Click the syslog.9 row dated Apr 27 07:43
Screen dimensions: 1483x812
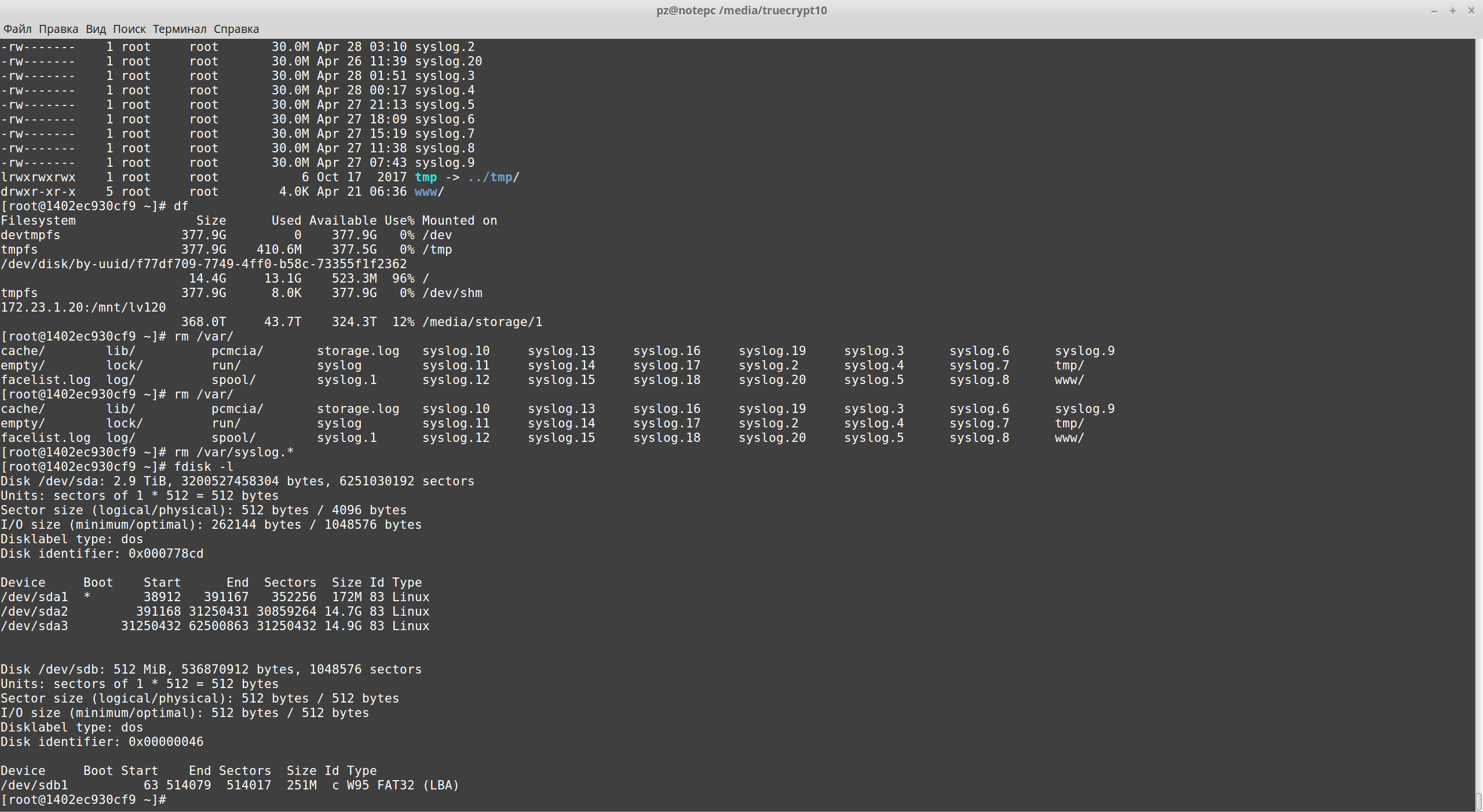click(x=238, y=163)
